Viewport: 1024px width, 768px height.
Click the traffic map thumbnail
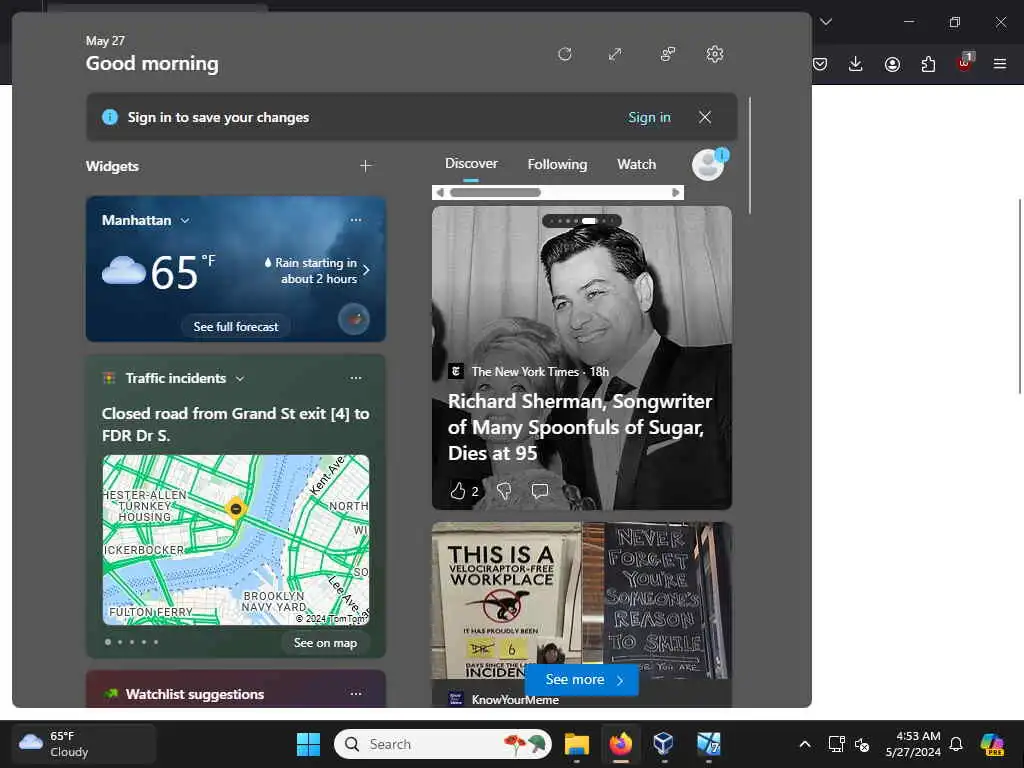(236, 540)
